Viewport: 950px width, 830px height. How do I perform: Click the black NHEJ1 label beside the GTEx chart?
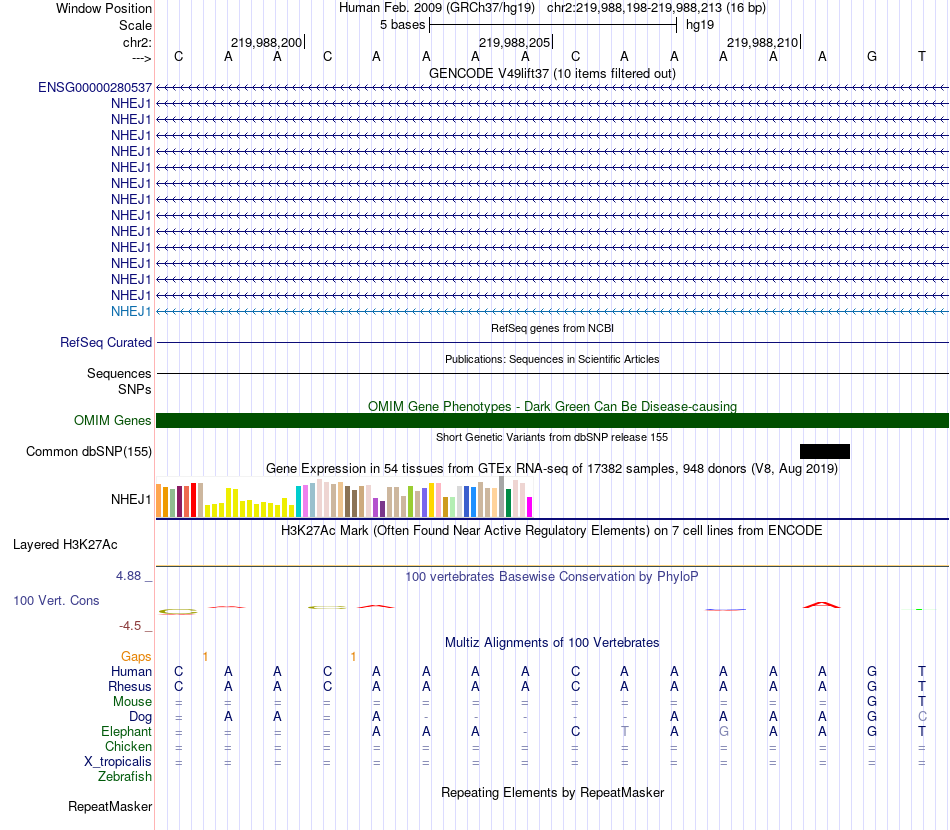(131, 499)
